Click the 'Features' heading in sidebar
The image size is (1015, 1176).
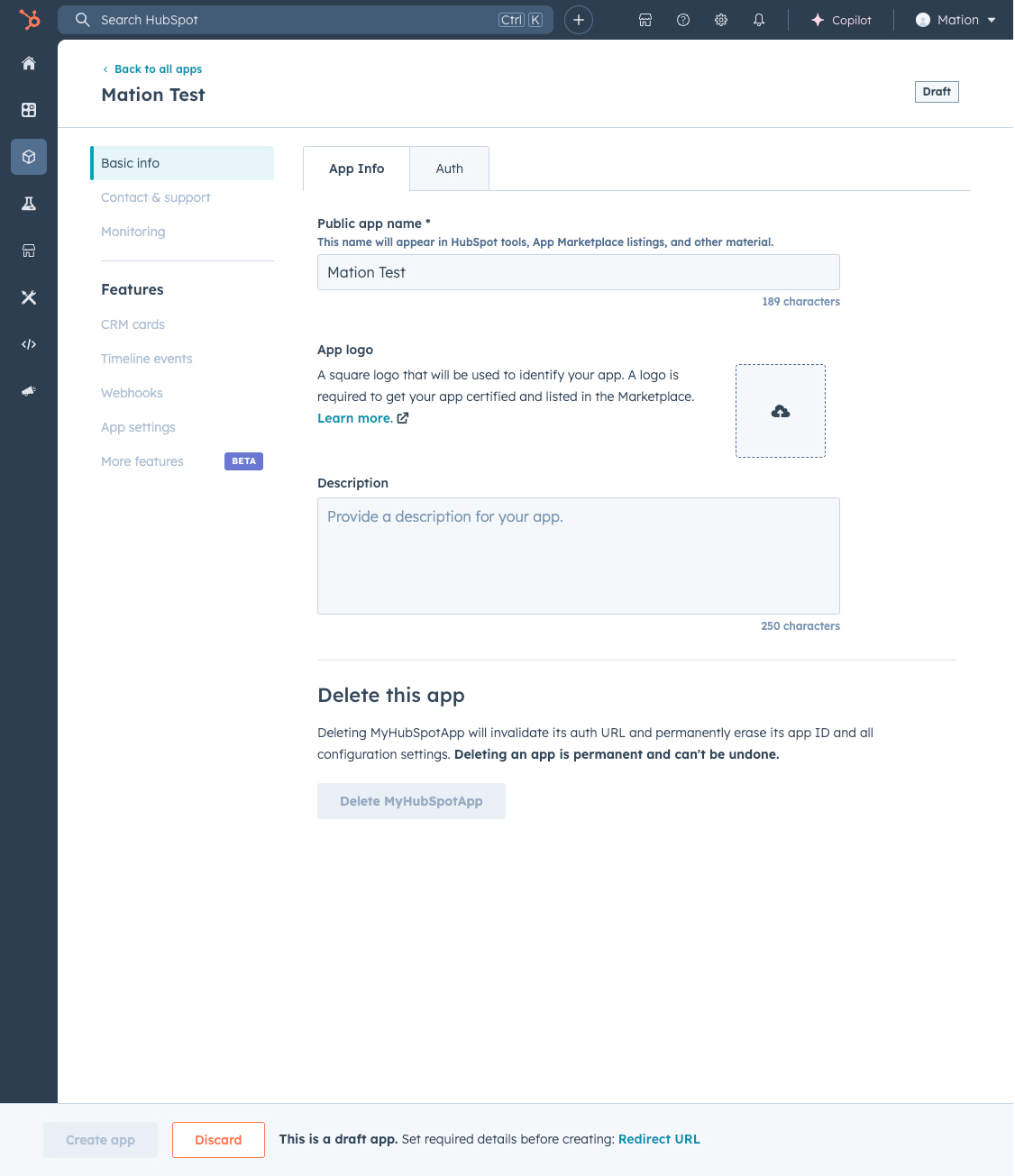tap(133, 289)
